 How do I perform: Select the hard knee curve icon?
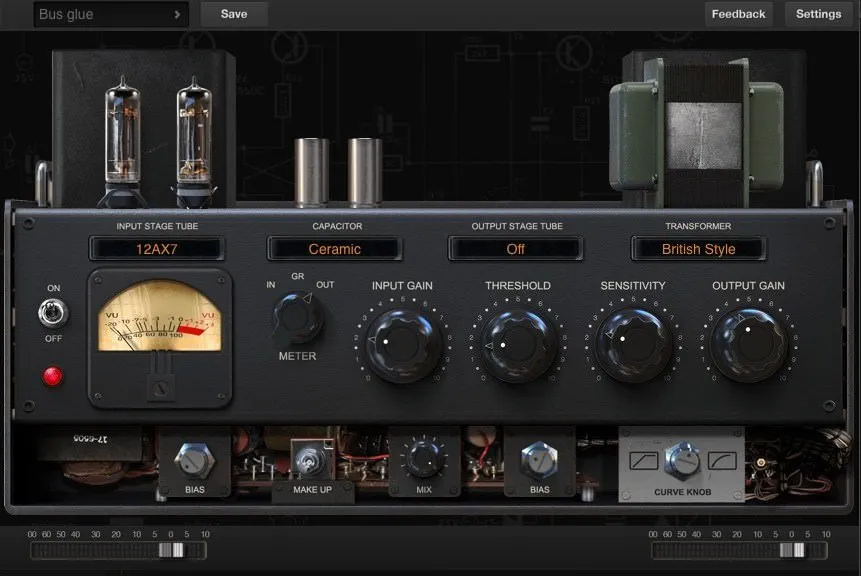tap(644, 460)
